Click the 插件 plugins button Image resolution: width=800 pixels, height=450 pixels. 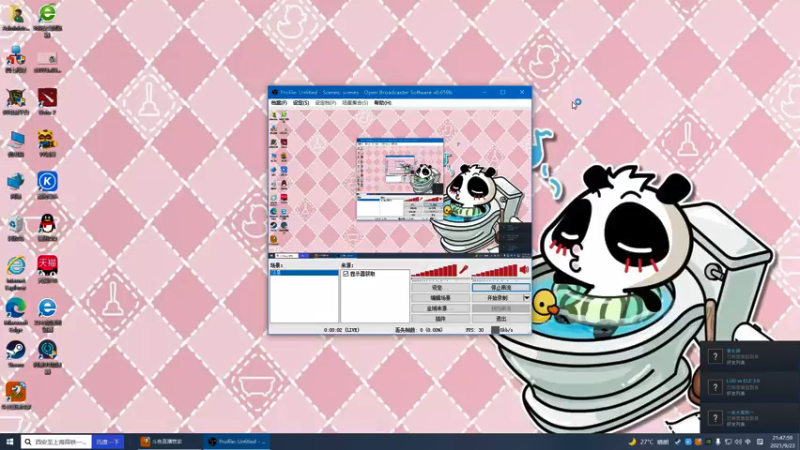[x=440, y=319]
